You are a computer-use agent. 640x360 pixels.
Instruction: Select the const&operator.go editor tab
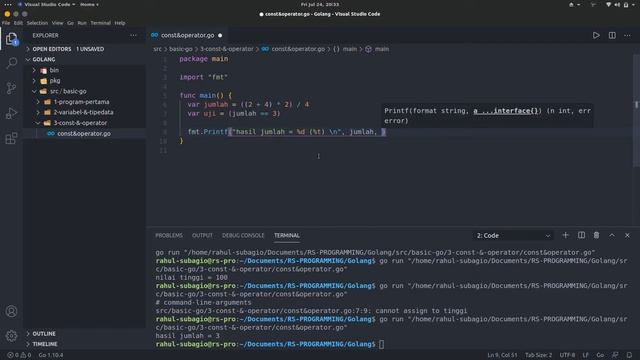click(187, 36)
